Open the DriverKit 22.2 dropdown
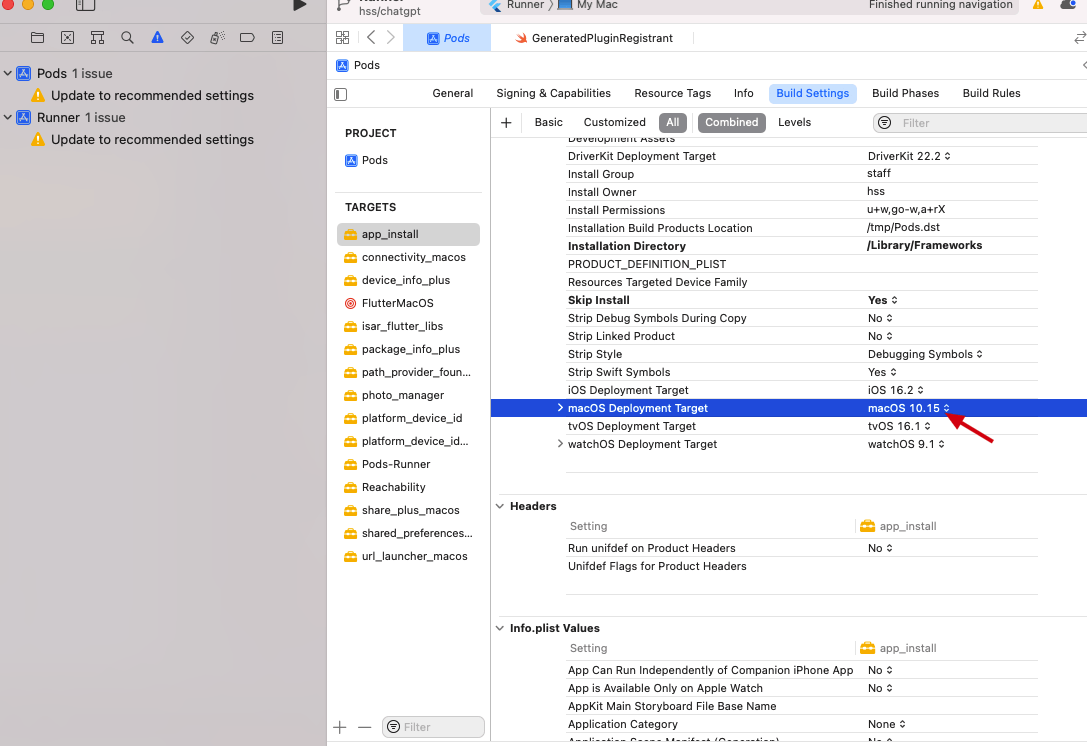This screenshot has height=746, width=1087. pos(910,156)
